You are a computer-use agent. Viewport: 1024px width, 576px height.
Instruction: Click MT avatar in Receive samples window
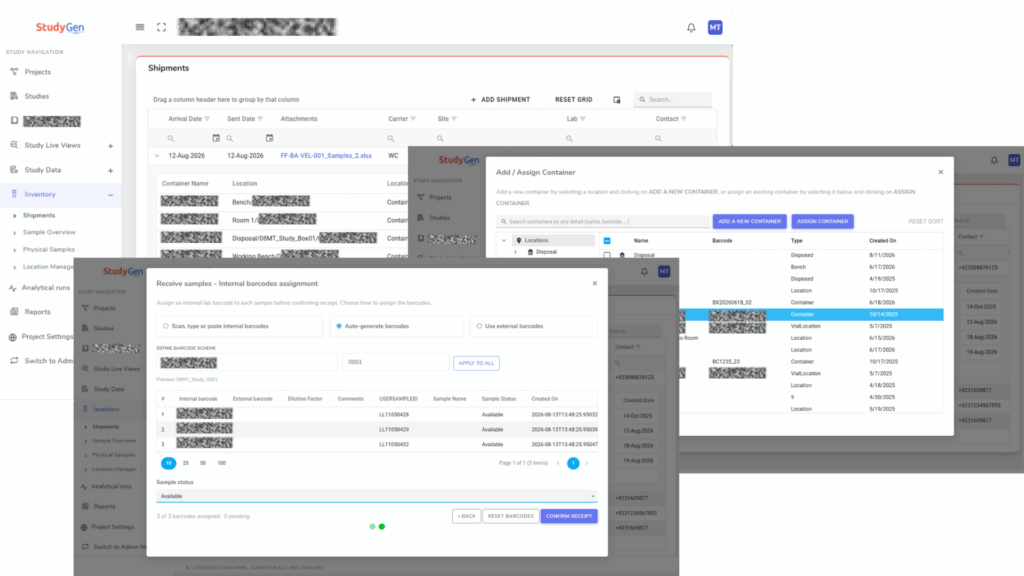pos(664,272)
